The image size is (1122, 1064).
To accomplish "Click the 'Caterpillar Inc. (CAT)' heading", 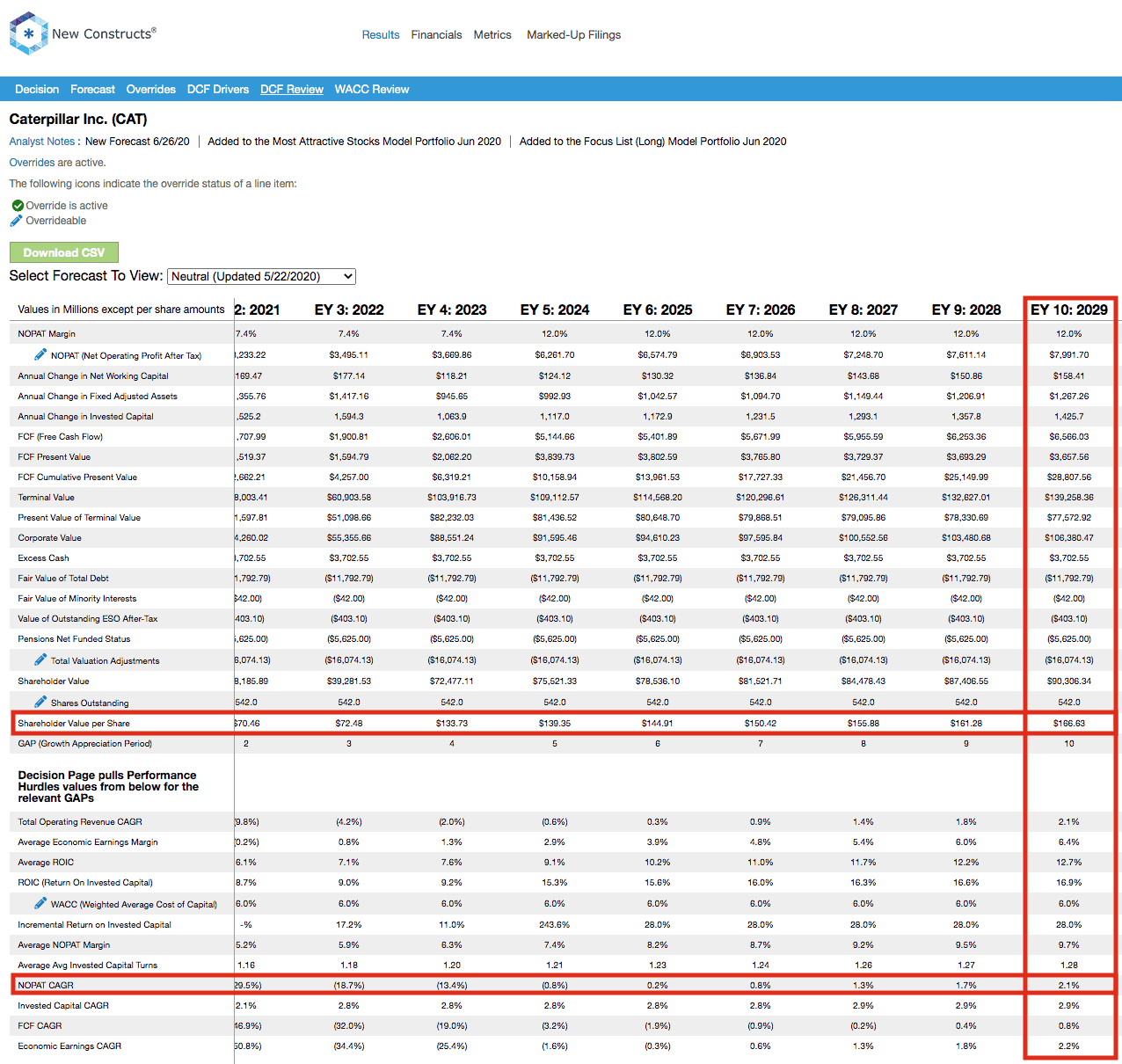I will 78,120.
